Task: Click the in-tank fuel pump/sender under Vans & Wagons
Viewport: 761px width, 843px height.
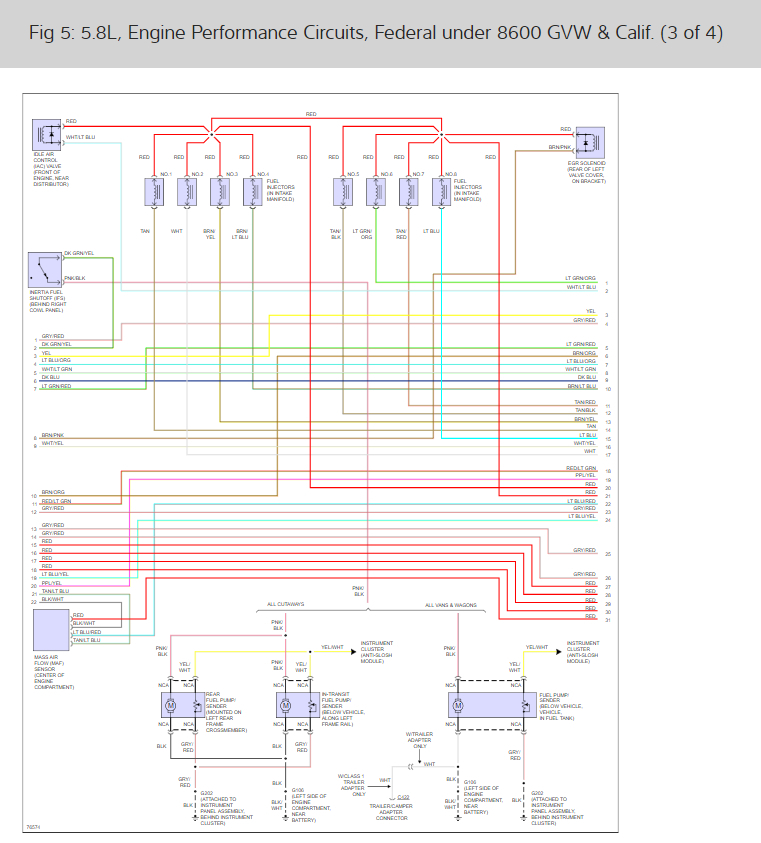Action: click(x=458, y=705)
